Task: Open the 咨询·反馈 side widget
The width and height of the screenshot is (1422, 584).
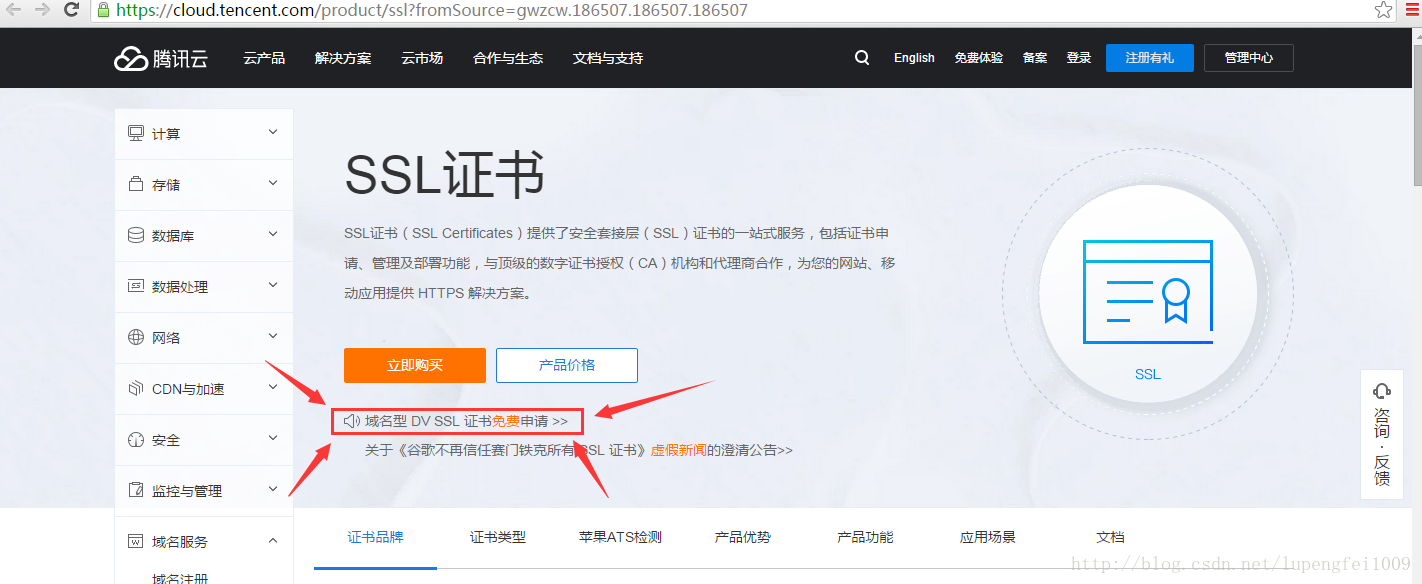Action: point(1382,434)
